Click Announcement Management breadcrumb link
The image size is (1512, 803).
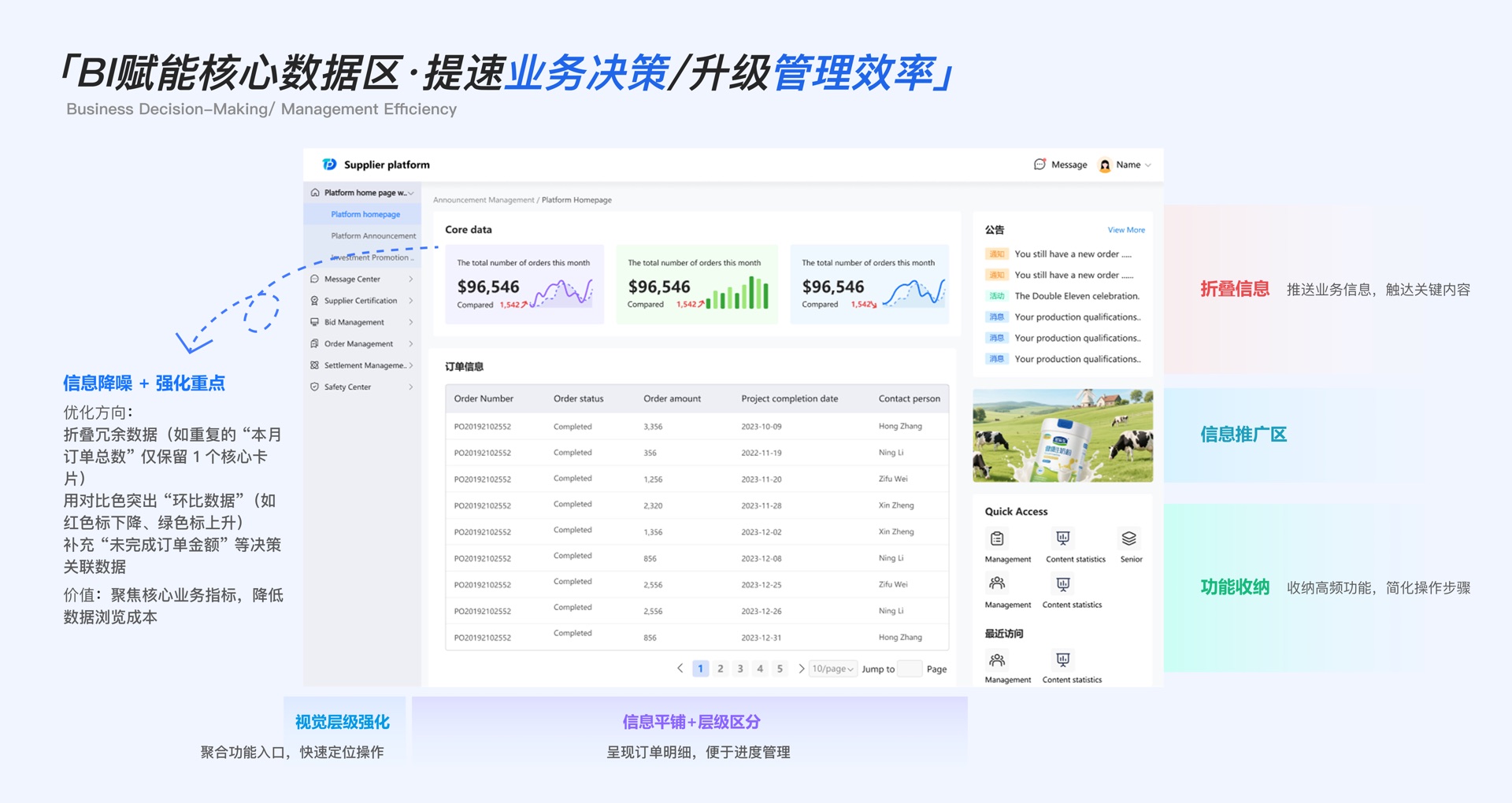pos(484,200)
